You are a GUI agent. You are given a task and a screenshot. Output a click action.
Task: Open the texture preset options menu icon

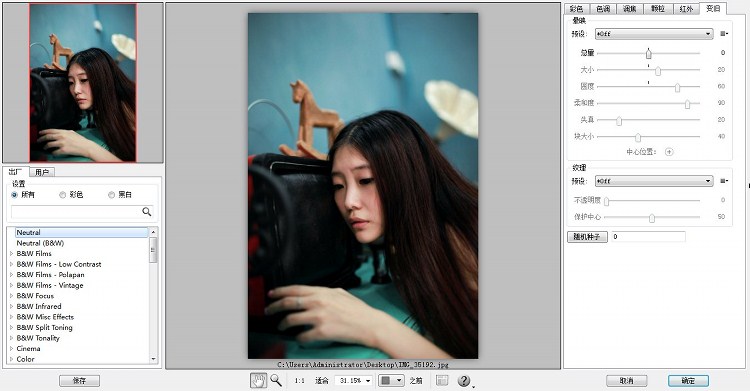coord(724,181)
